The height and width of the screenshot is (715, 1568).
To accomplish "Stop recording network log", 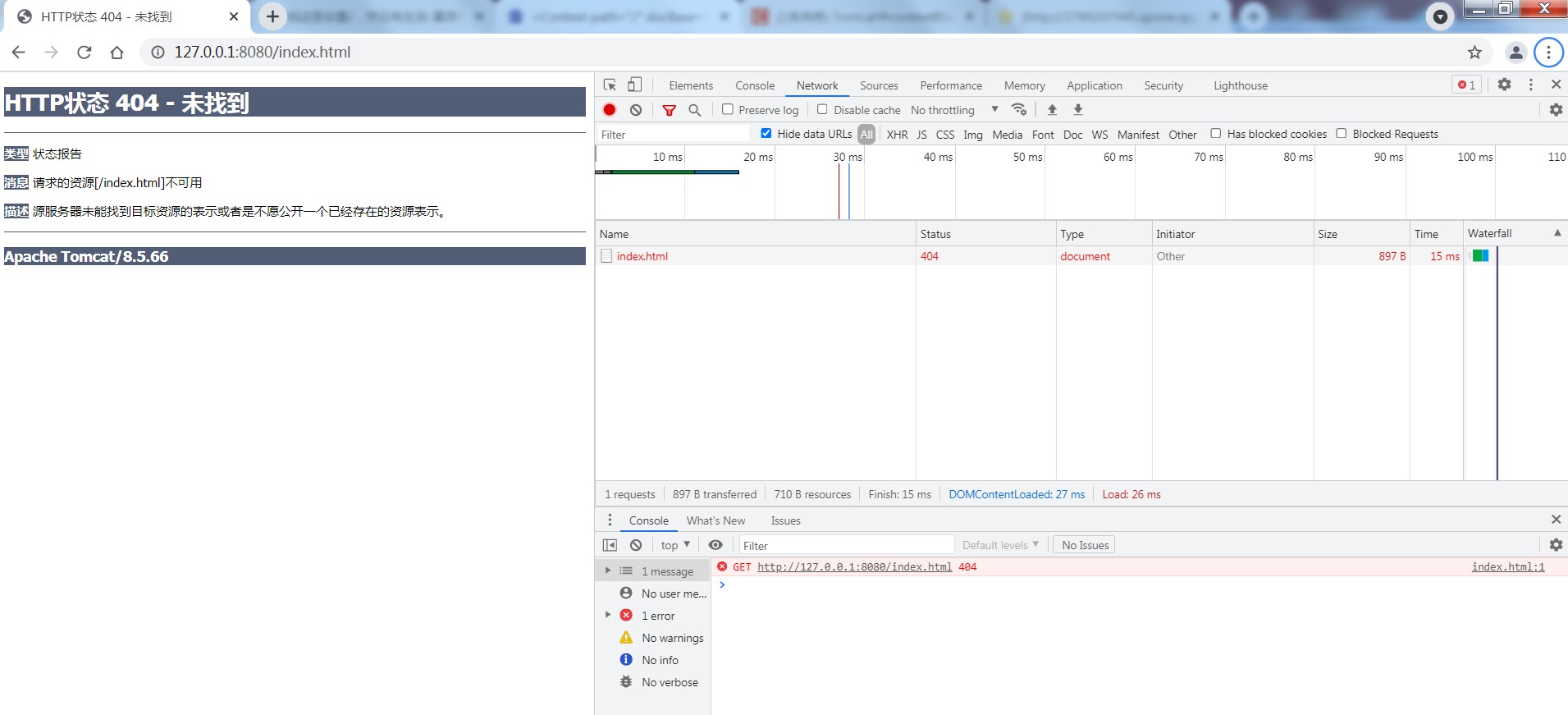I will pyautogui.click(x=610, y=109).
